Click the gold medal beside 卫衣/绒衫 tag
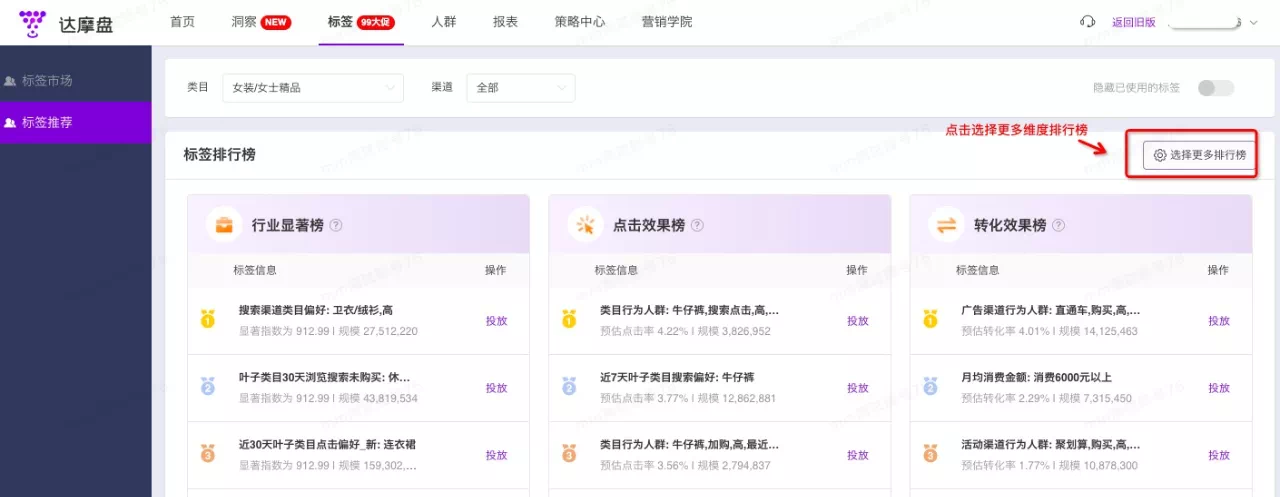Viewport: 1280px width, 497px height. click(x=208, y=320)
